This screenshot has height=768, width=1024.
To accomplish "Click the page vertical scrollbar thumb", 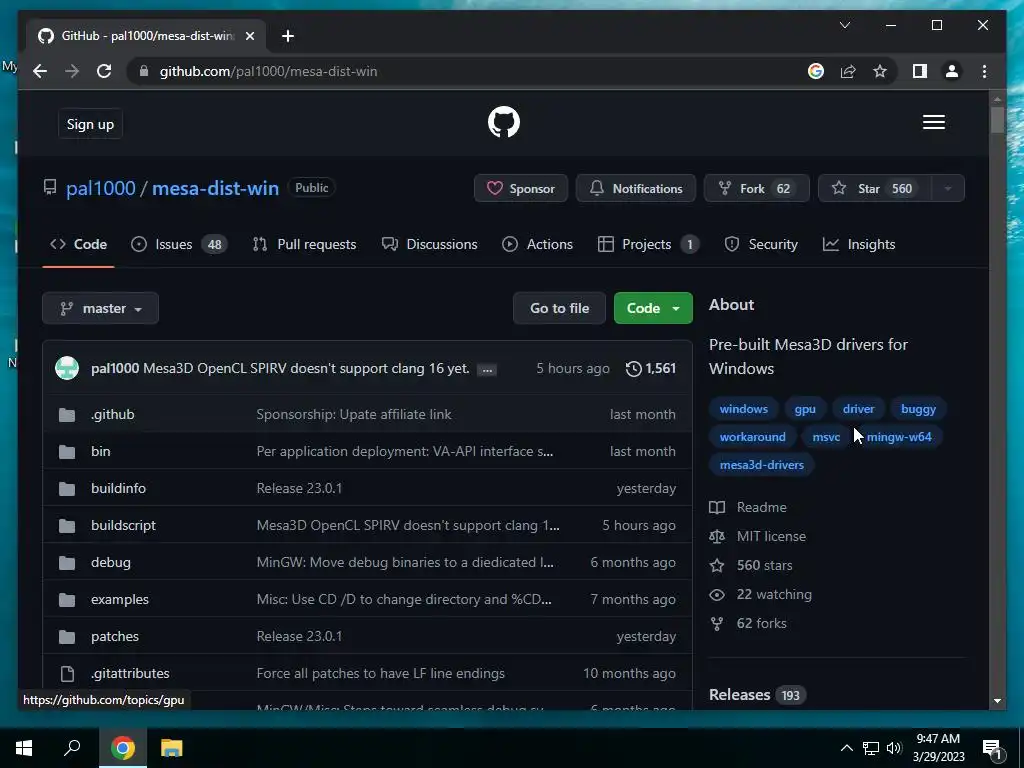I will pyautogui.click(x=997, y=120).
